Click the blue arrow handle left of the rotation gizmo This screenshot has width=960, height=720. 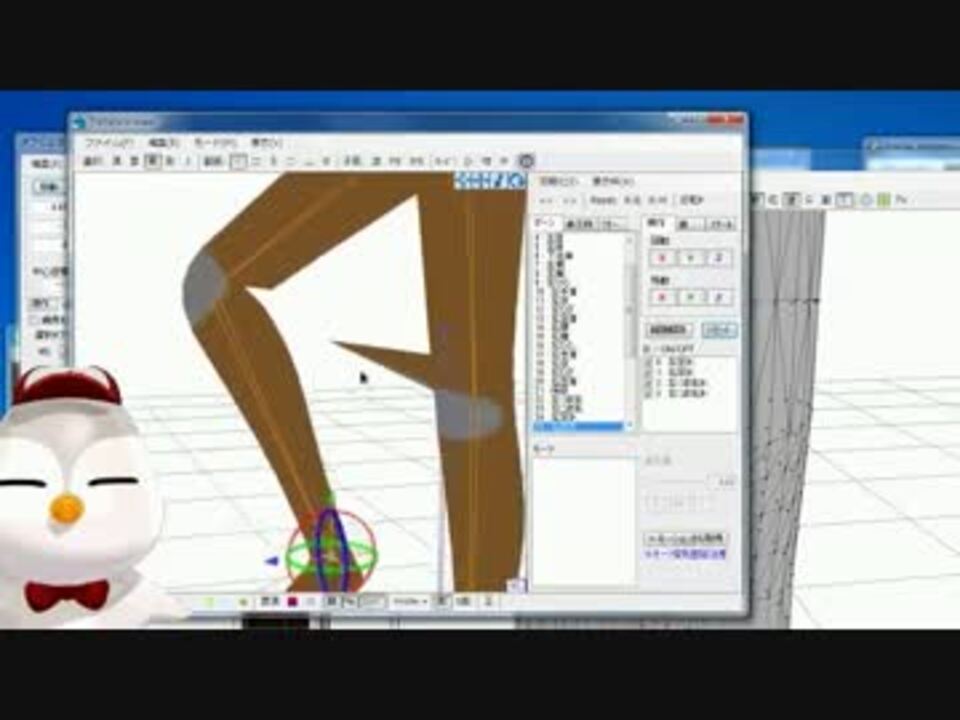(271, 560)
